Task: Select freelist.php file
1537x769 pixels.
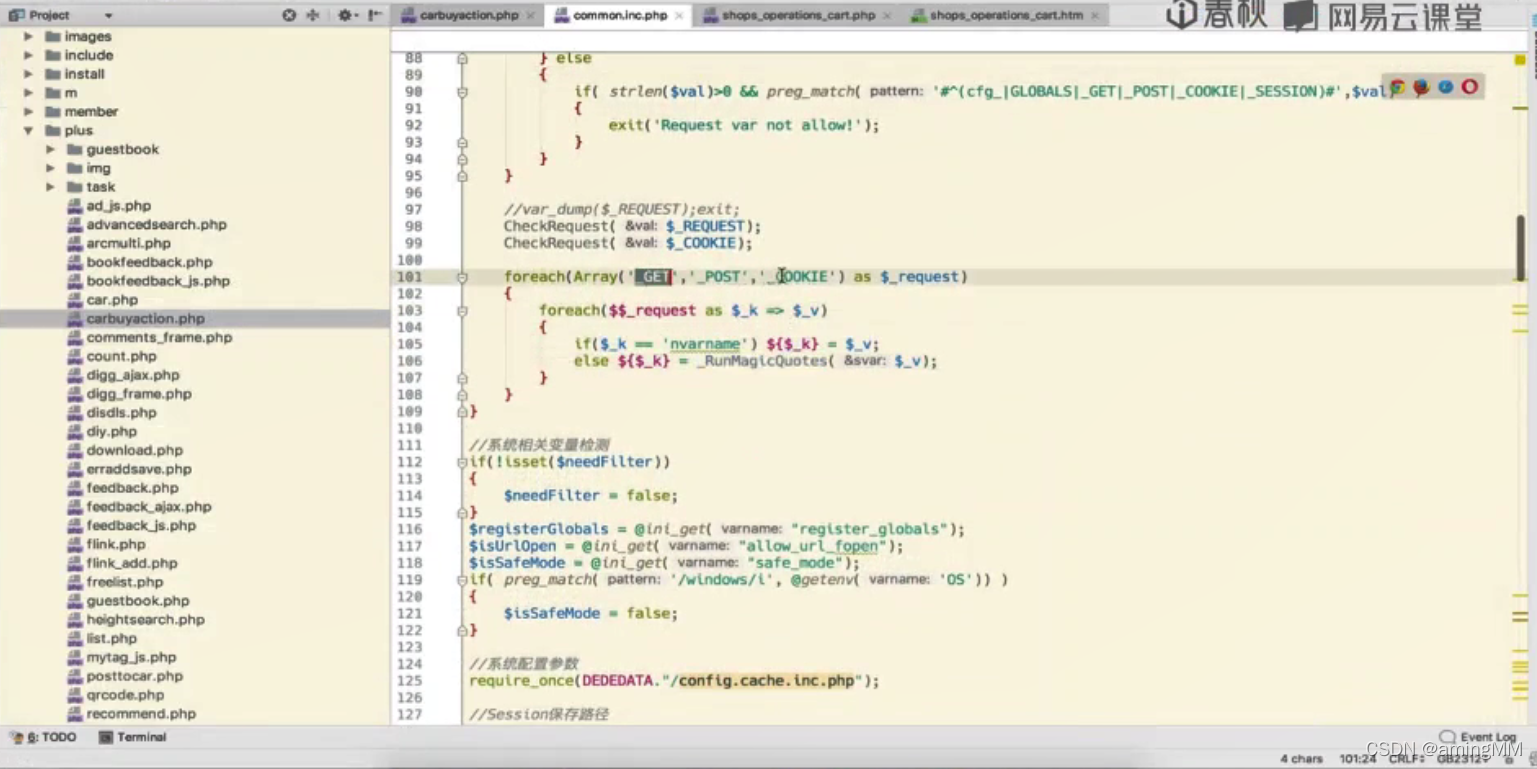Action: tap(124, 582)
